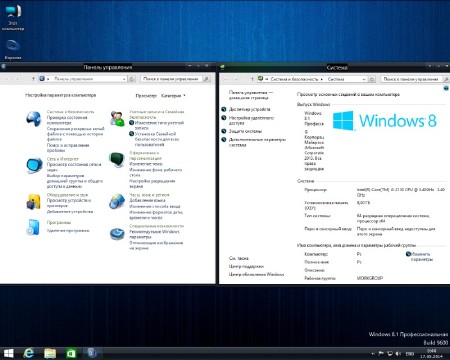Open the volume icon in the system tray

point(398,354)
